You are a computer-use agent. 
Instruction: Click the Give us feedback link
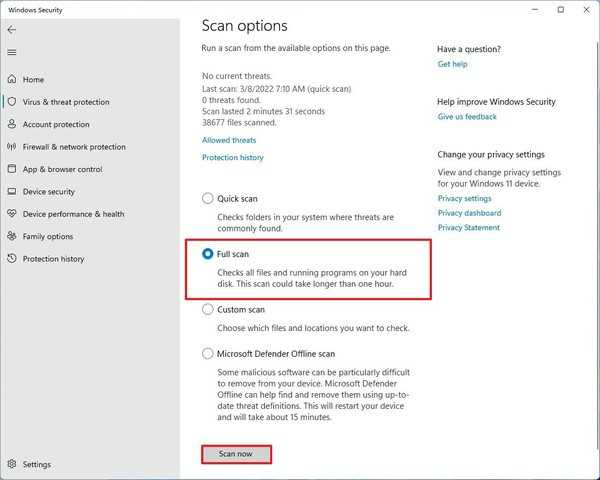[467, 117]
